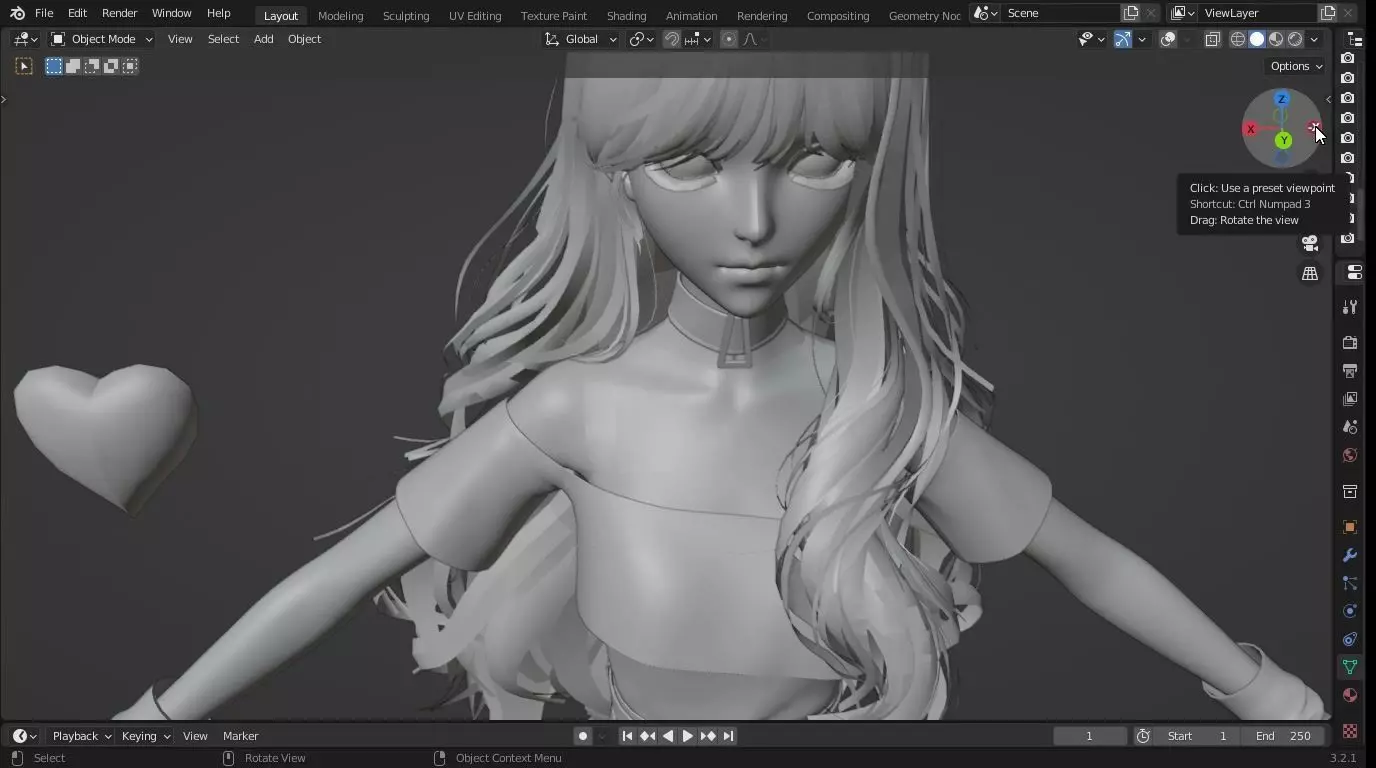Open Global transform orientation dropdown
This screenshot has width=1376, height=768.
click(x=581, y=39)
